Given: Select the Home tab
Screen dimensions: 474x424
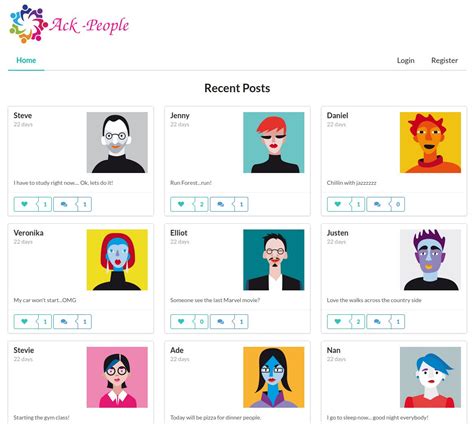Looking at the screenshot, I should pos(26,60).
